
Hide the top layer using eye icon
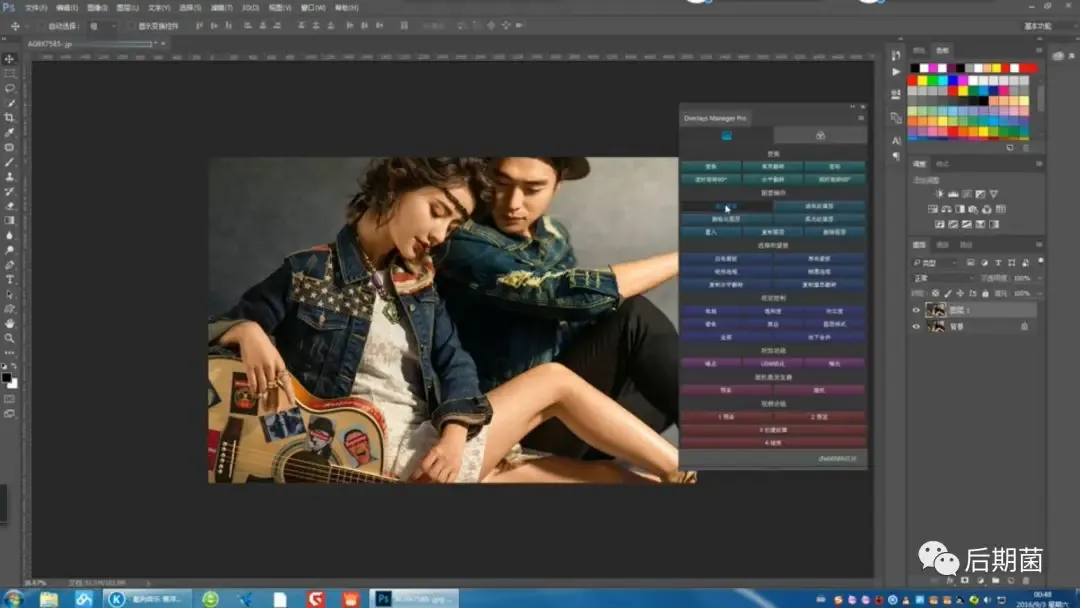pos(916,310)
